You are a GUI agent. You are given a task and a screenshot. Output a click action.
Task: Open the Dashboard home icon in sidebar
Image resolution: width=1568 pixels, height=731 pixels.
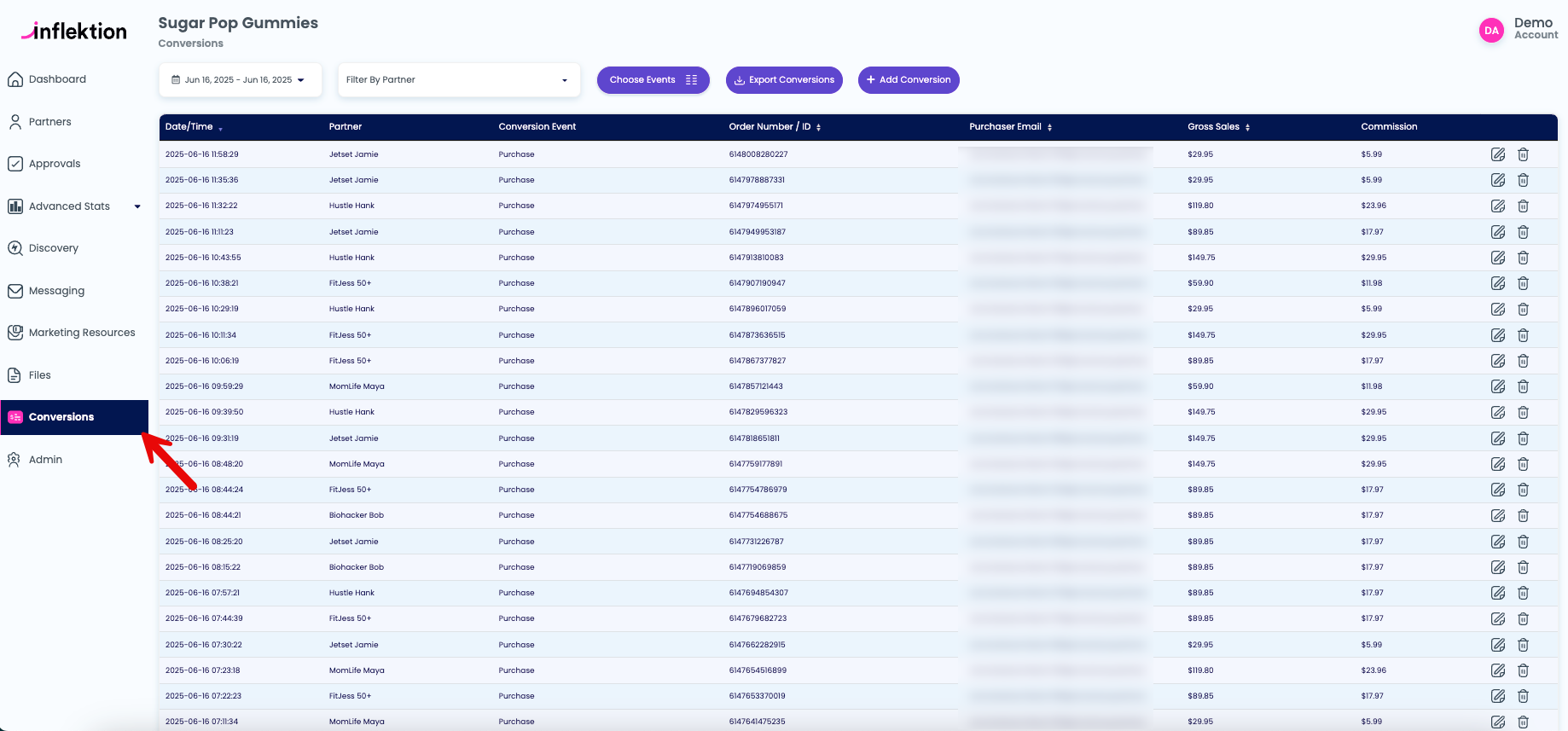15,79
